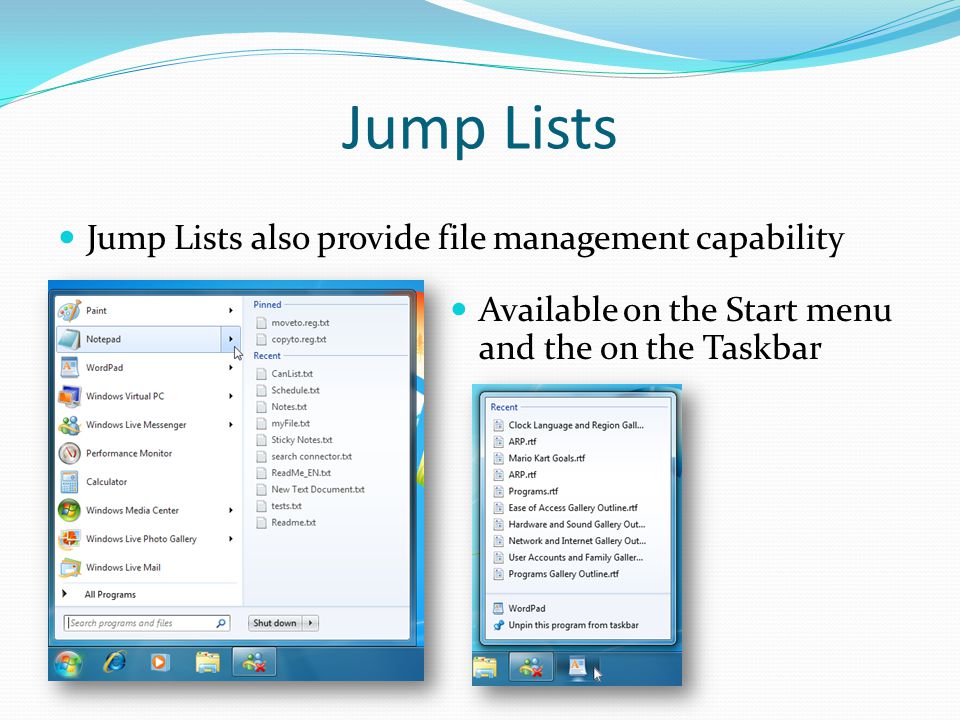Click Messenger taskbar icon below Shut down button
Viewport: 960px width, 720px height.
254,662
